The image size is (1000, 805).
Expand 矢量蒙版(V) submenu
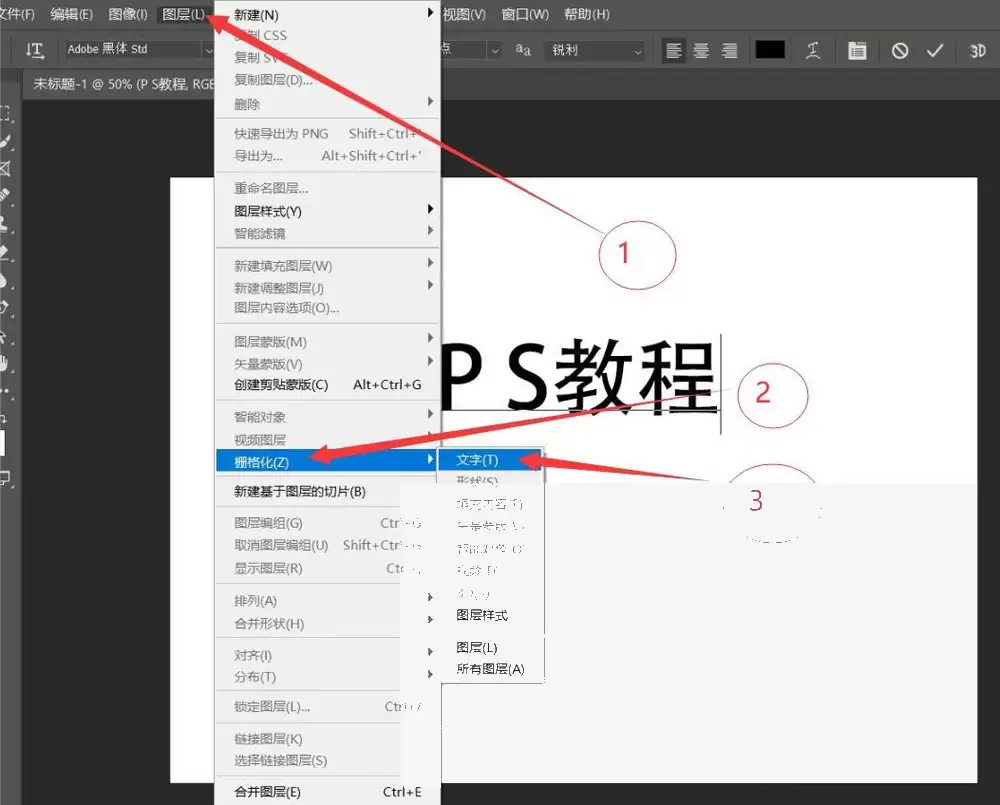pos(328,364)
